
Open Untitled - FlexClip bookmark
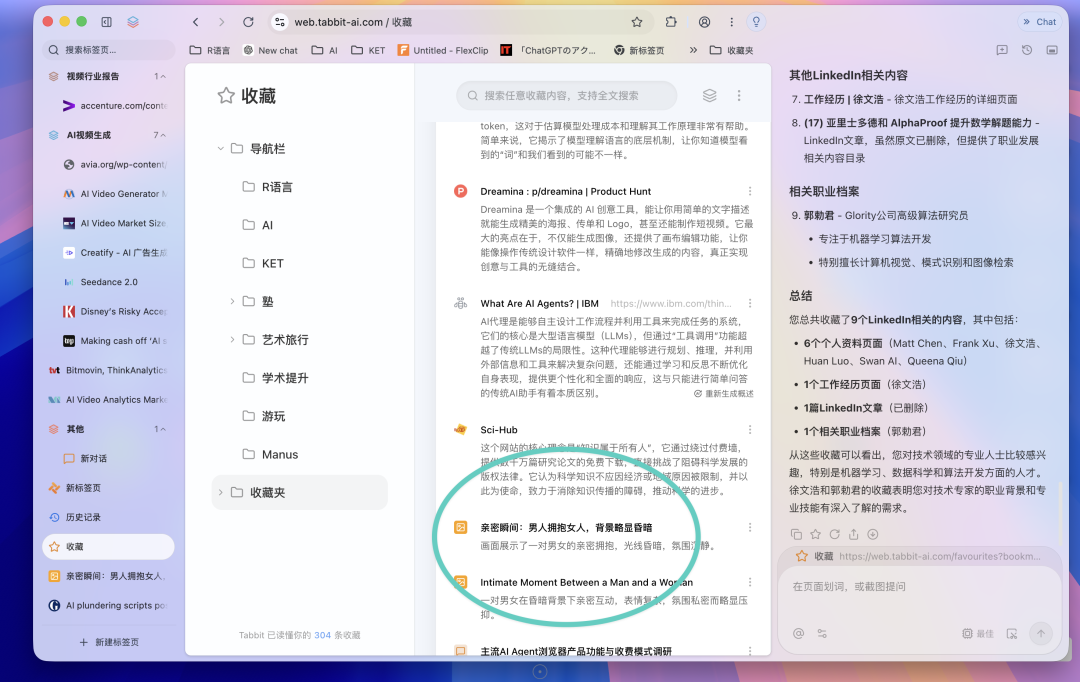443,50
